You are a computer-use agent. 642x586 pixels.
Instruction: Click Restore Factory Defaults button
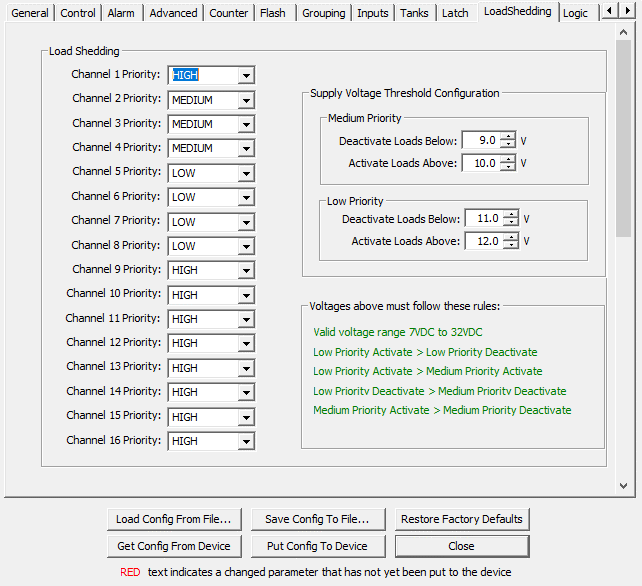pos(461,519)
